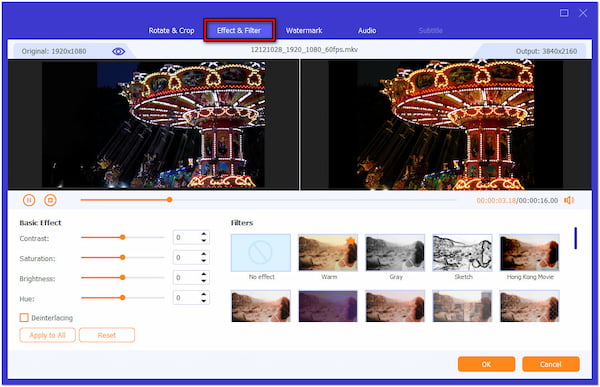Close the edit window
600x387 pixels.
click(x=583, y=13)
